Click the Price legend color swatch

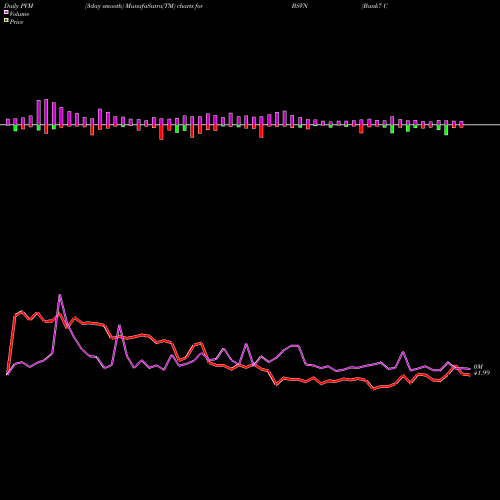pos(6,20)
